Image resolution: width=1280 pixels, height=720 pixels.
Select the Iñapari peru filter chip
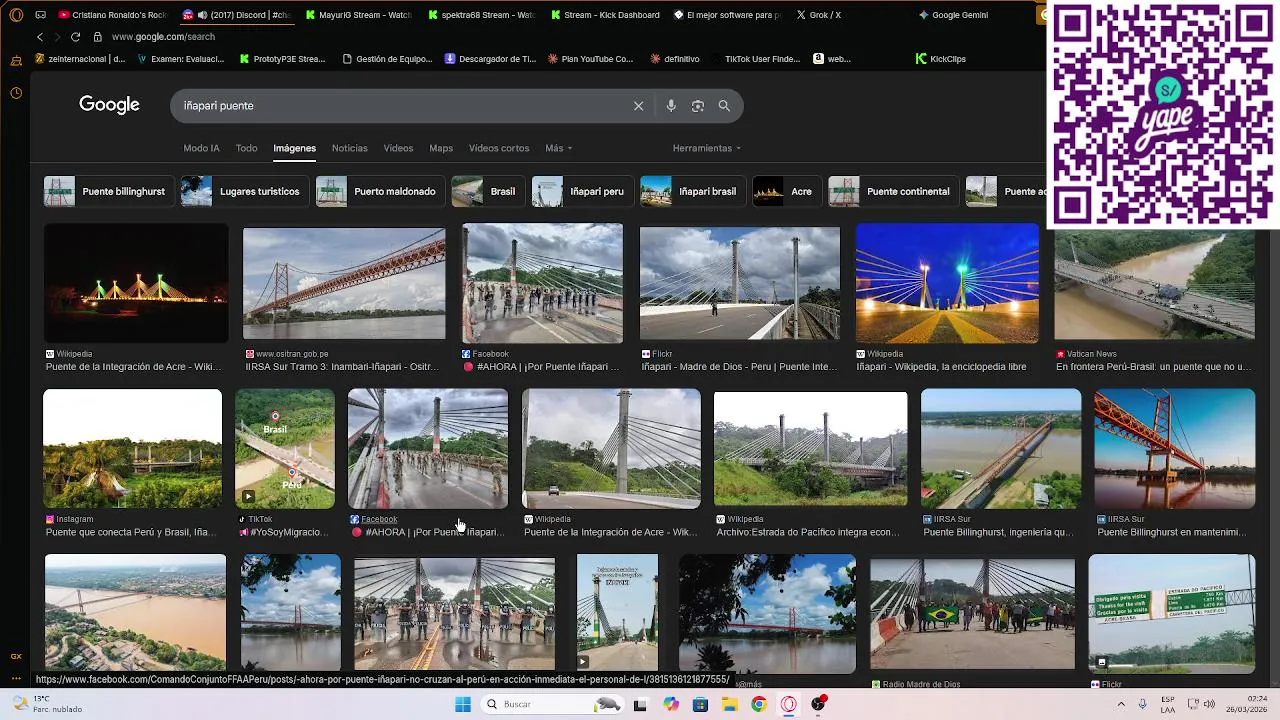(581, 191)
